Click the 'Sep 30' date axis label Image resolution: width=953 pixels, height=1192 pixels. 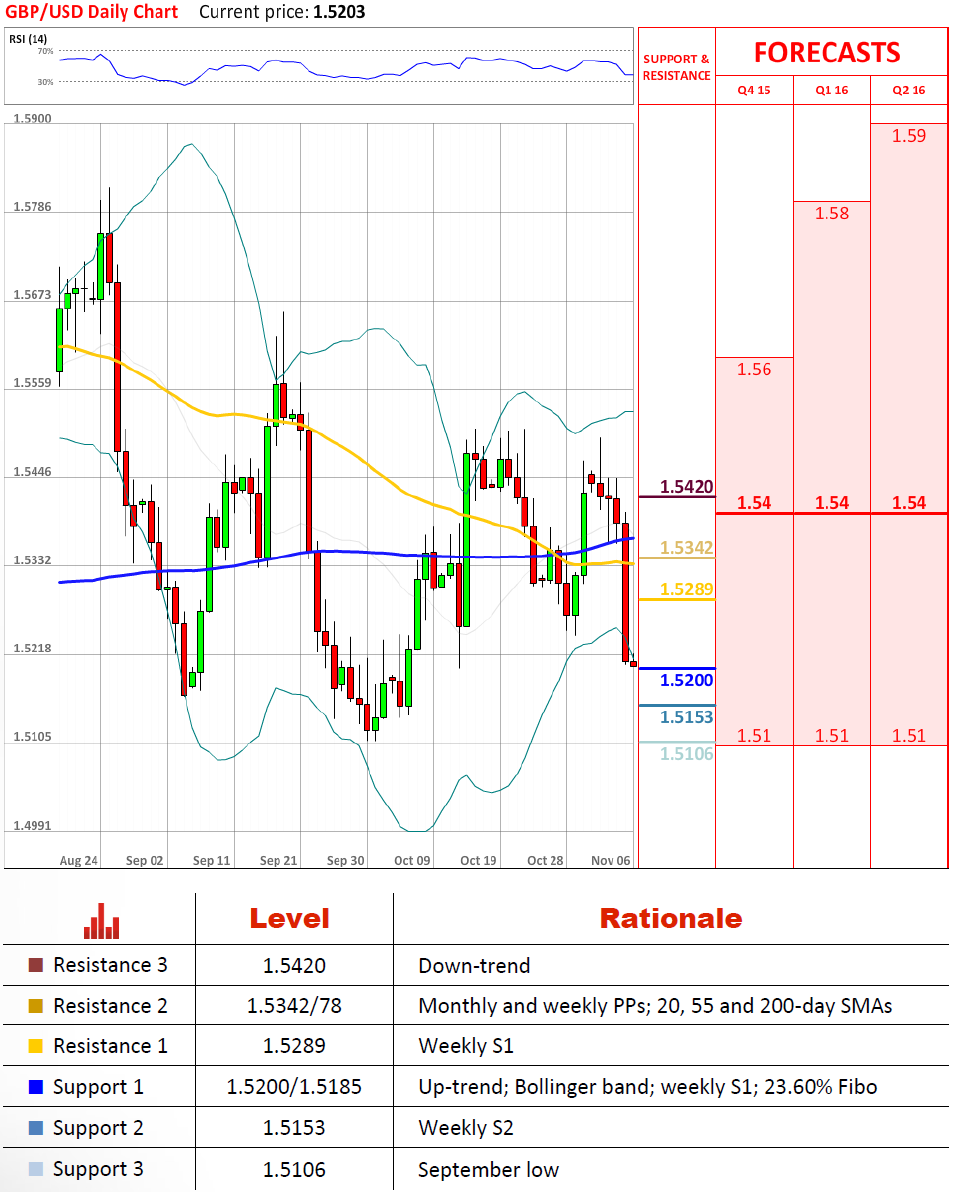pos(346,861)
